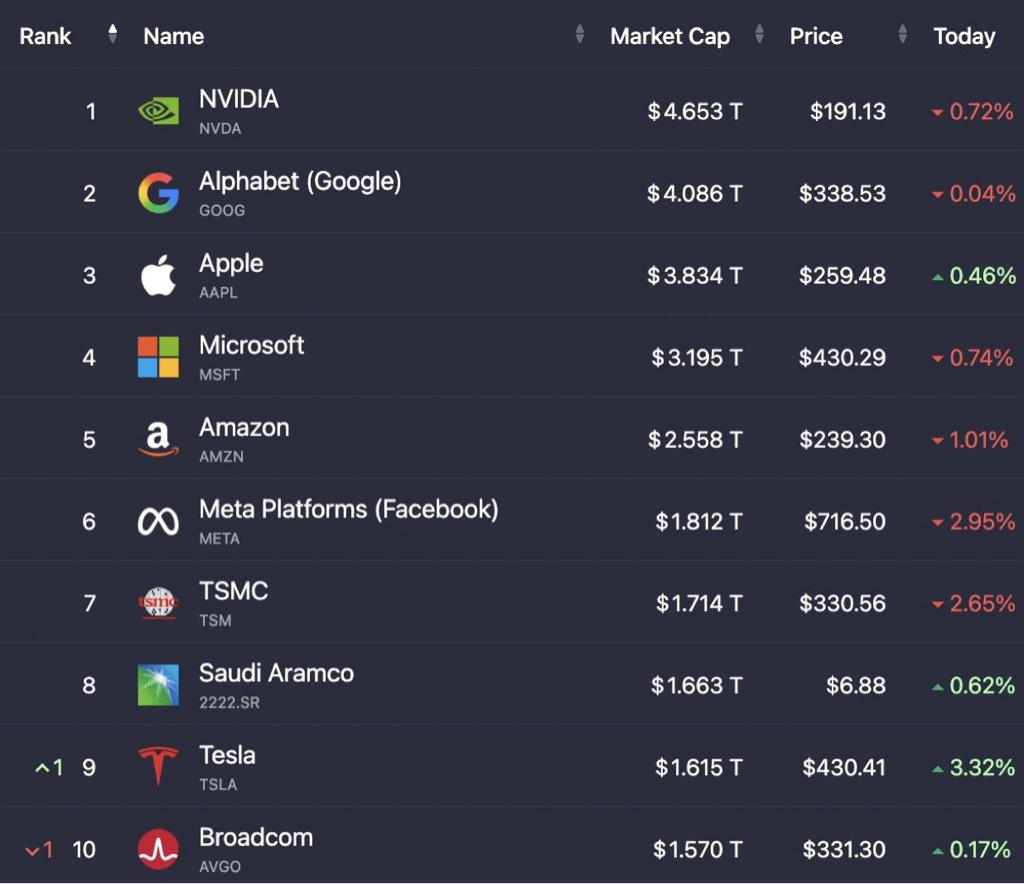The width and height of the screenshot is (1024, 884).
Task: Click the TSMC logo icon
Action: [x=158, y=603]
